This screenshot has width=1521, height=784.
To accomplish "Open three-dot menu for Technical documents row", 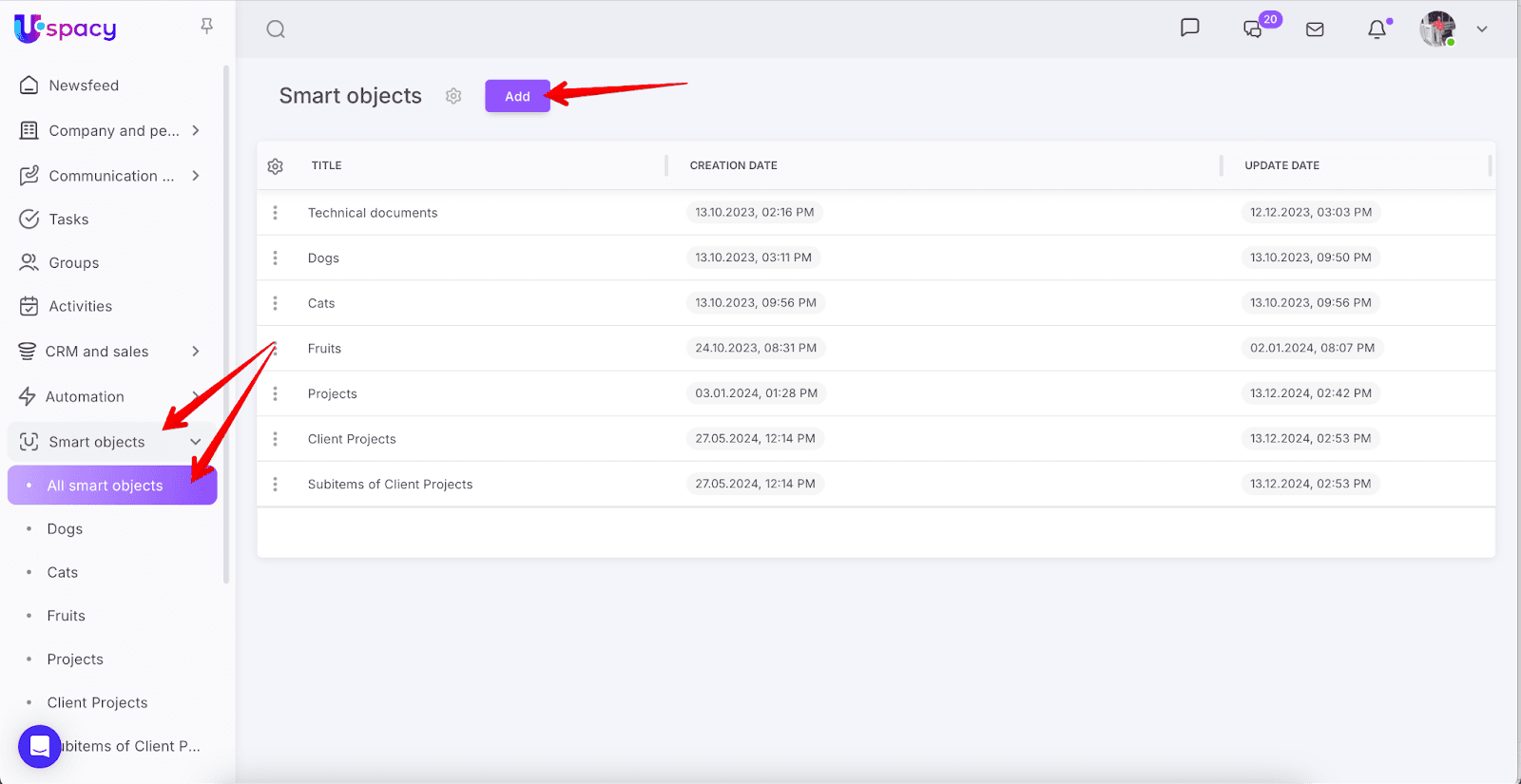I will (x=276, y=213).
